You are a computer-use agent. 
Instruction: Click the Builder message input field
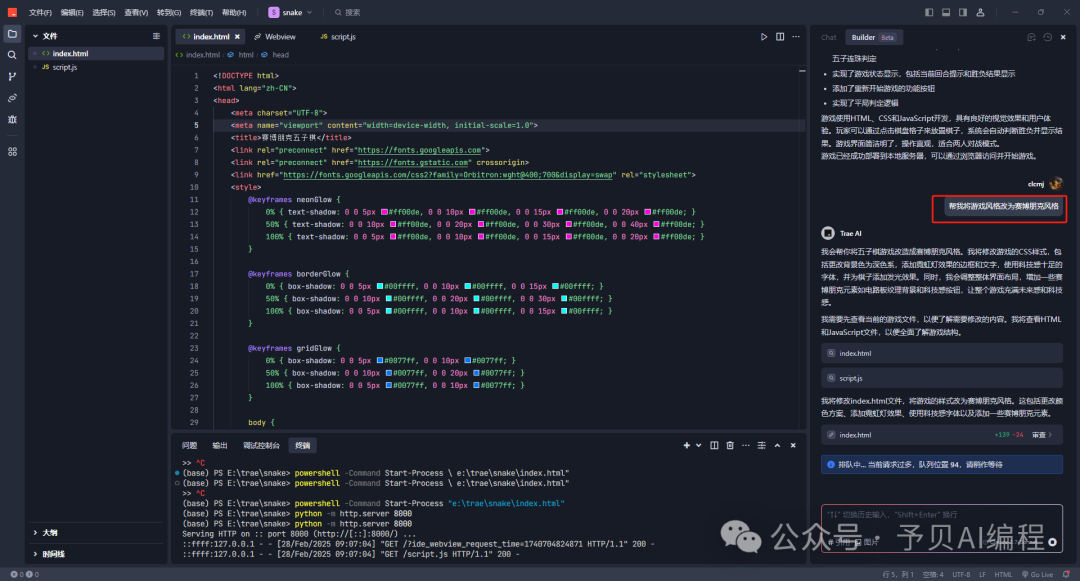point(940,515)
